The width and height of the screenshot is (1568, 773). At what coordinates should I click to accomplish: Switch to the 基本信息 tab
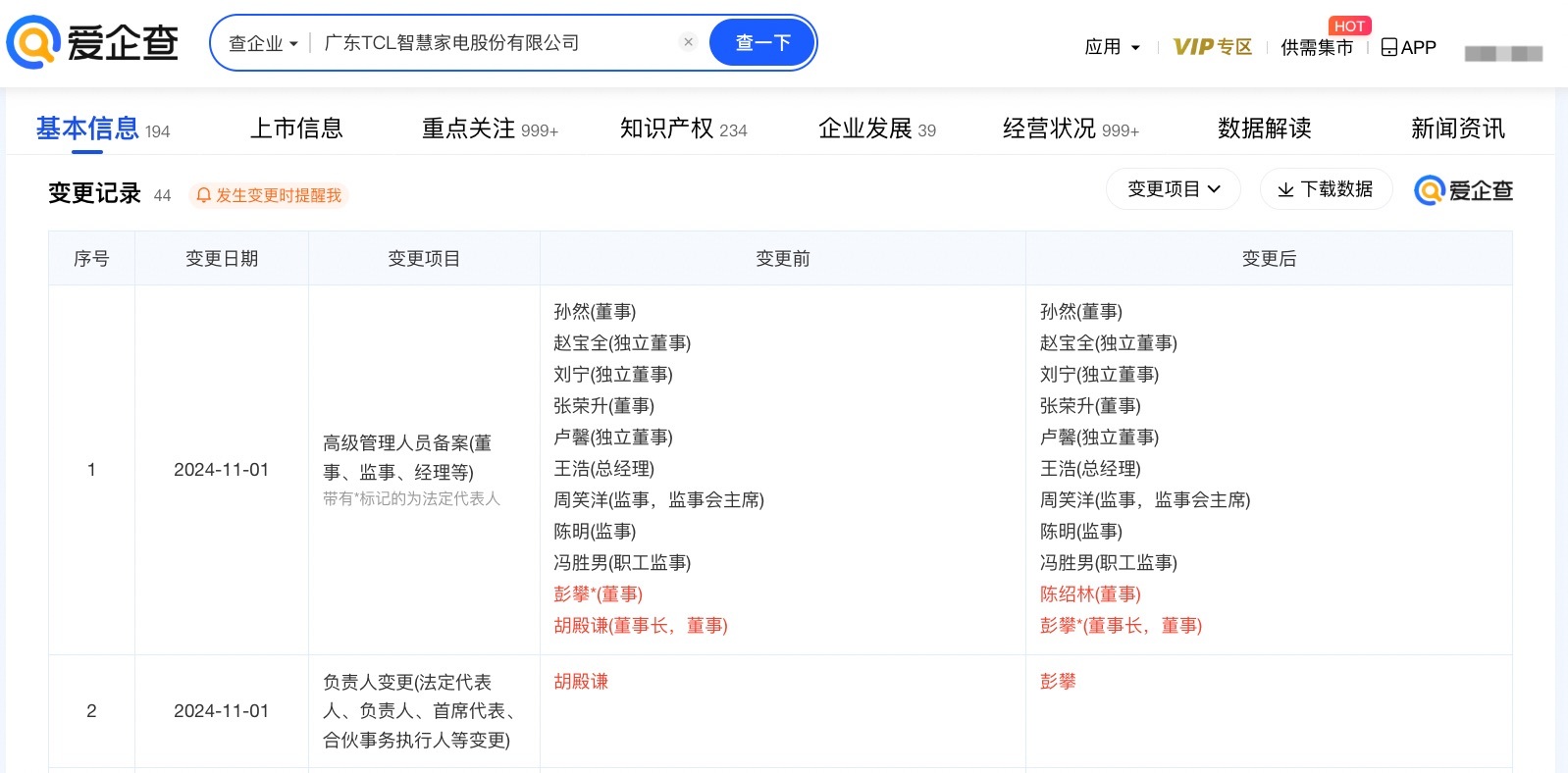(x=102, y=129)
